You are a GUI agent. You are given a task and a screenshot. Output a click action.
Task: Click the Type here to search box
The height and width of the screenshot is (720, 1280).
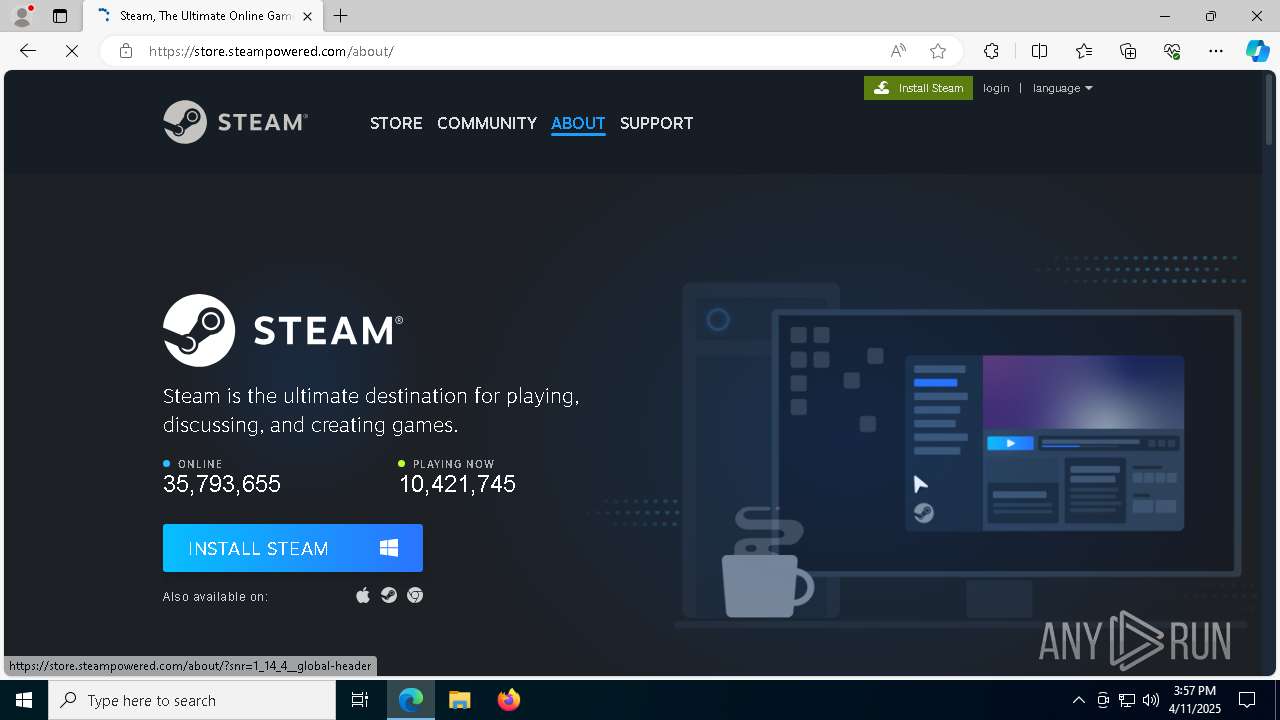pos(192,700)
